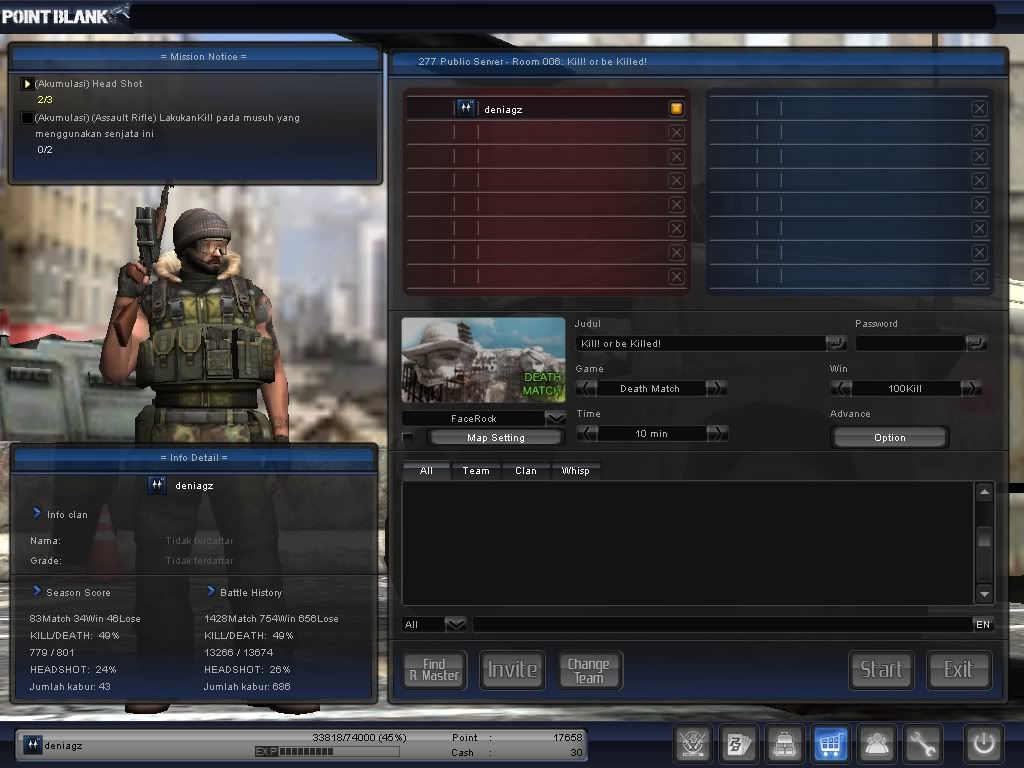The height and width of the screenshot is (768, 1024).
Task: Click the chat message input field
Action: click(723, 624)
